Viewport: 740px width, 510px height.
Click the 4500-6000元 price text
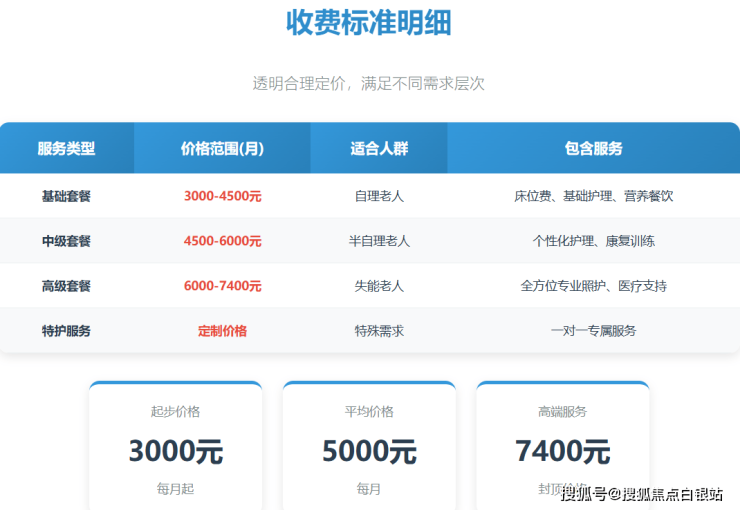click(222, 241)
